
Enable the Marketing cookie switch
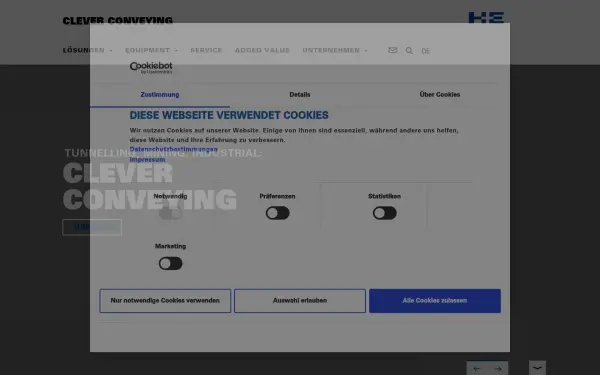(170, 263)
